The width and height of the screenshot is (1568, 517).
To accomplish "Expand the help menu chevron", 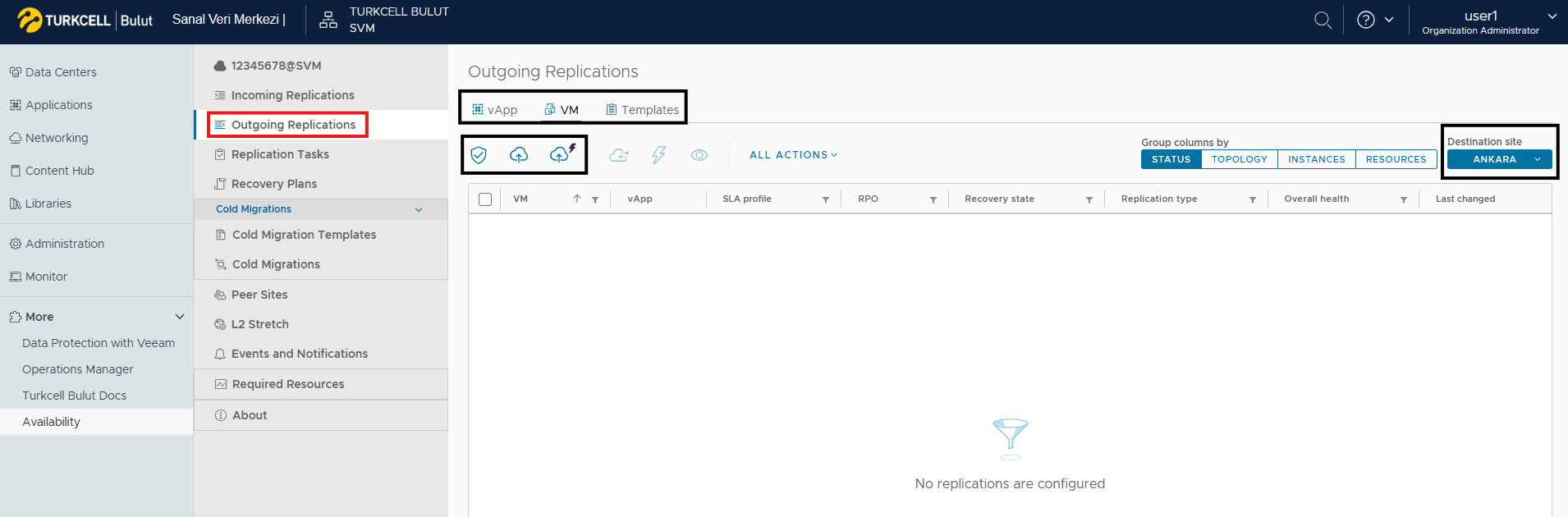I will point(1389,20).
